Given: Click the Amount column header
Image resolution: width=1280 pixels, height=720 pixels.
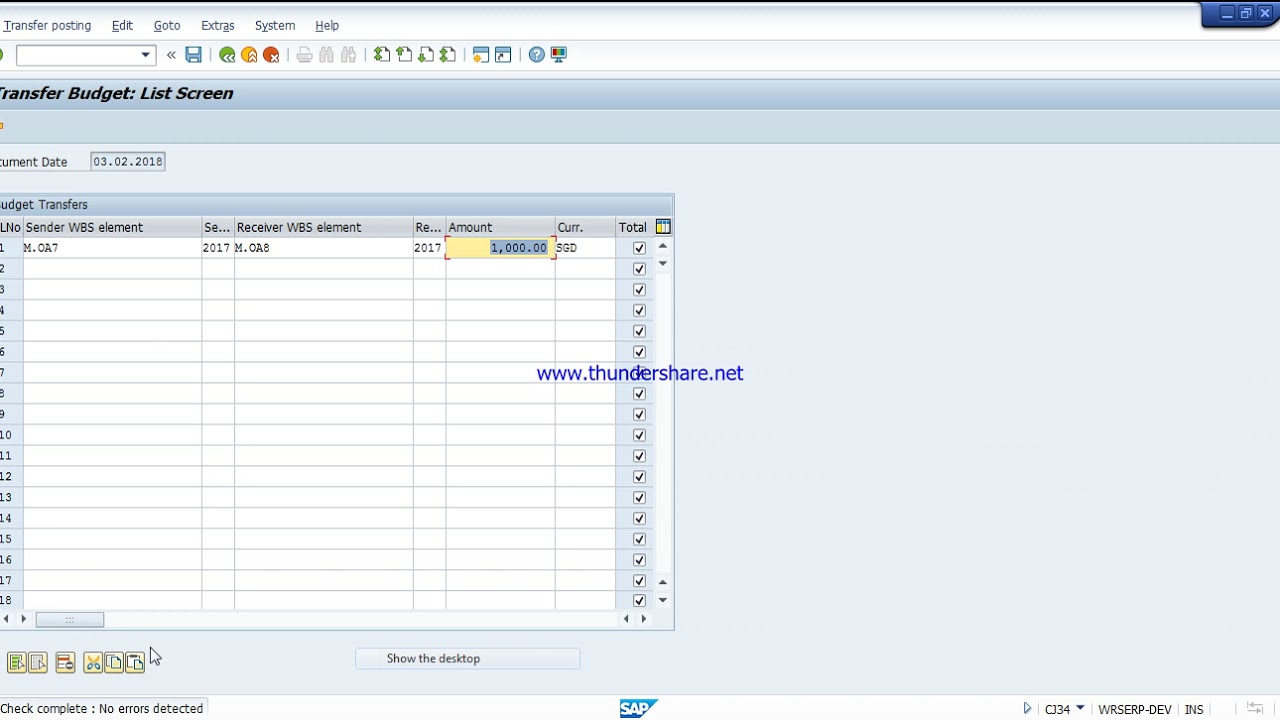Looking at the screenshot, I should tap(500, 227).
